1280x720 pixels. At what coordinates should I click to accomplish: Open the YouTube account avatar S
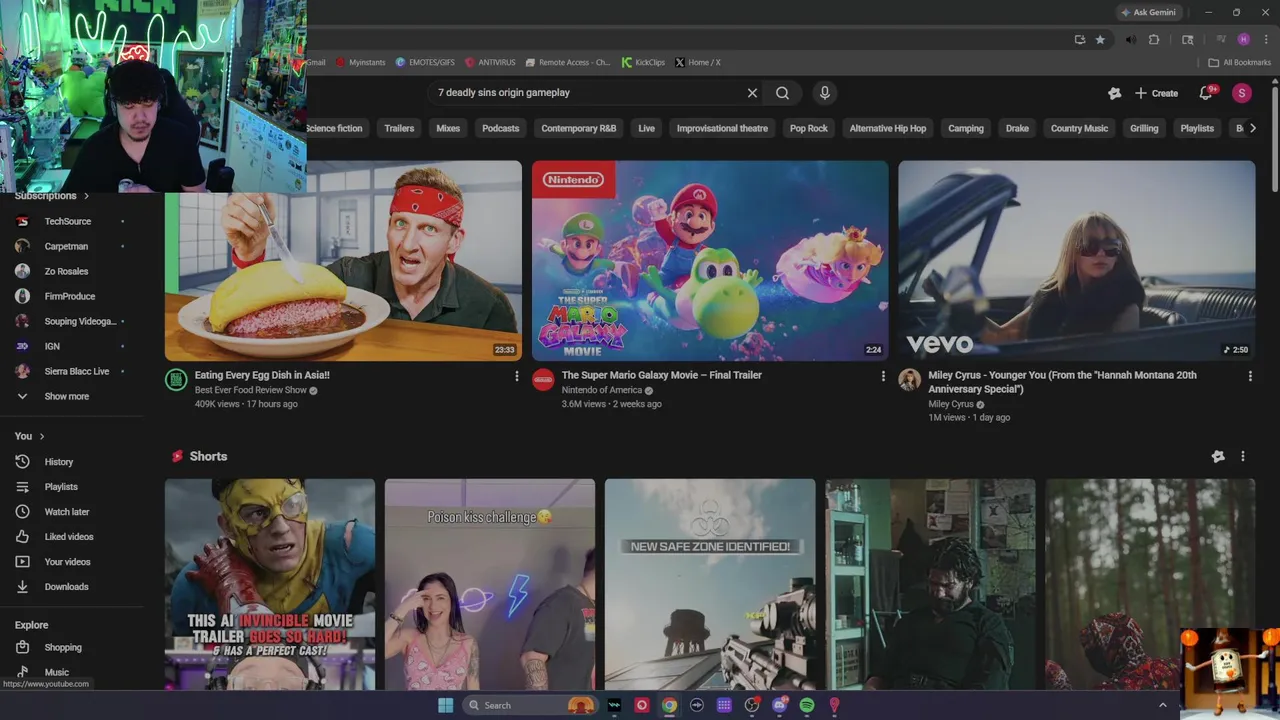click(1241, 93)
